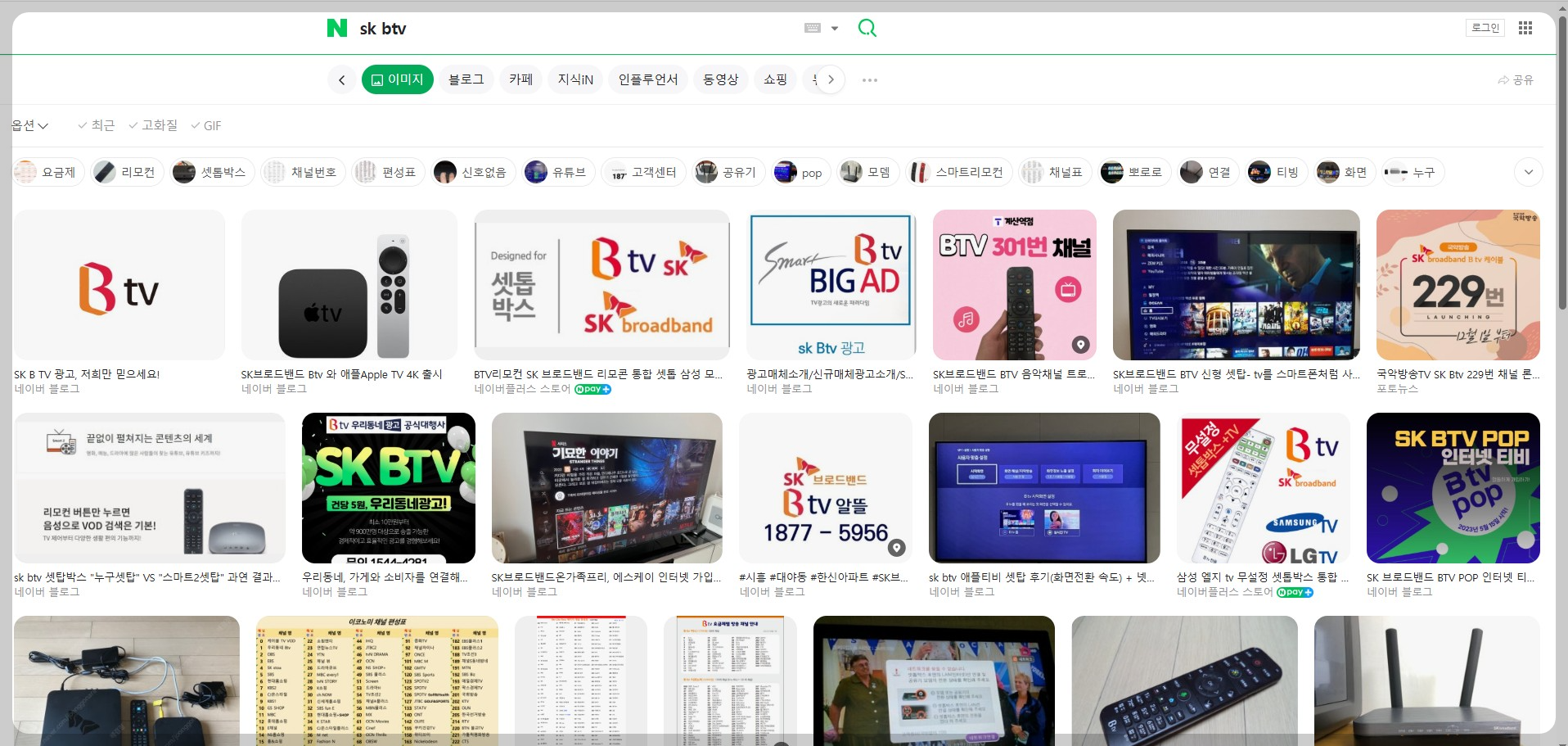The image size is (1568, 746).
Task: Click the magnifier search icon
Action: click(867, 28)
